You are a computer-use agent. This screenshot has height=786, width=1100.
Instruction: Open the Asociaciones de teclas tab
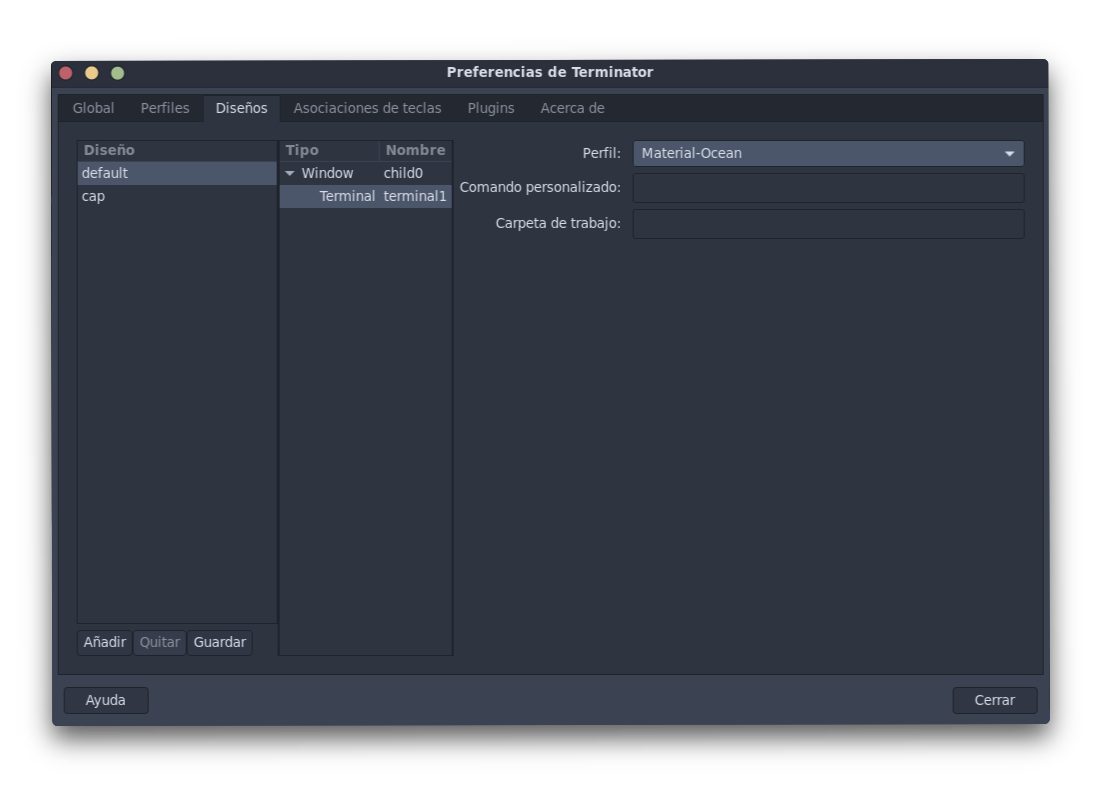pyautogui.click(x=367, y=108)
